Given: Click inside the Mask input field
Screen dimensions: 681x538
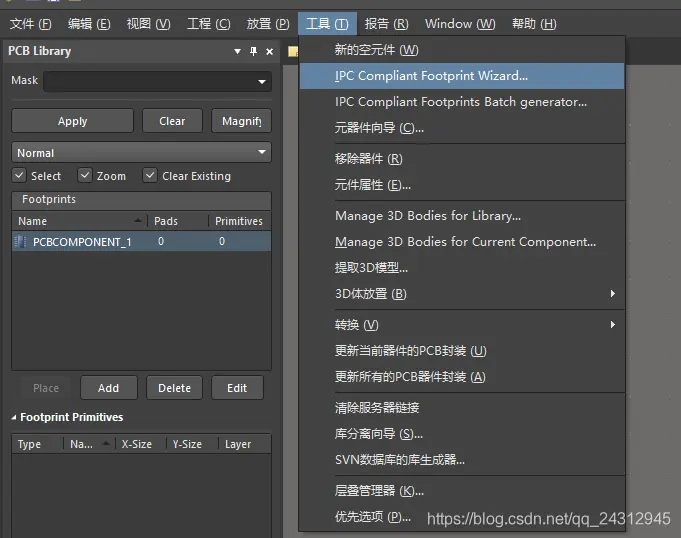Looking at the screenshot, I should (x=150, y=82).
